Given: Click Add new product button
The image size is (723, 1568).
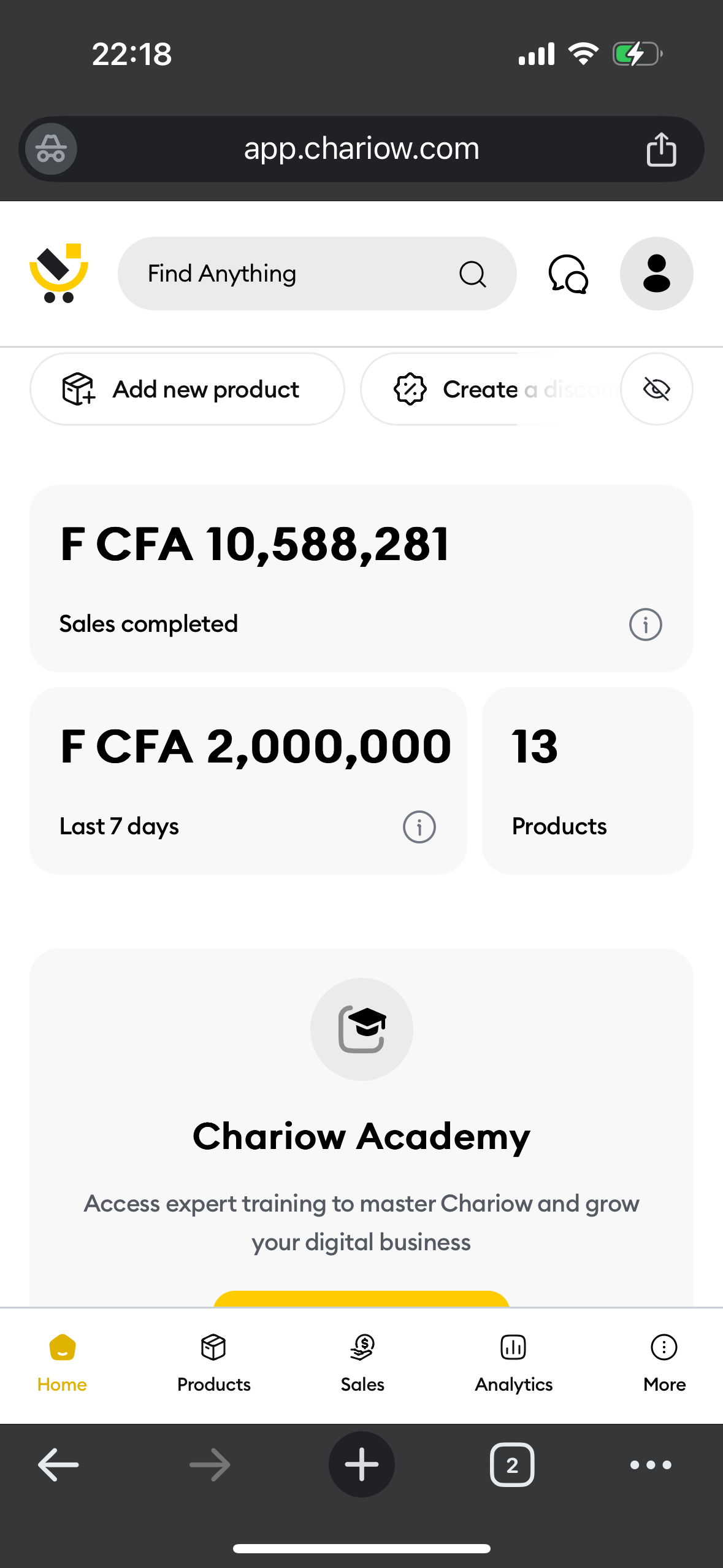Looking at the screenshot, I should 187,389.
